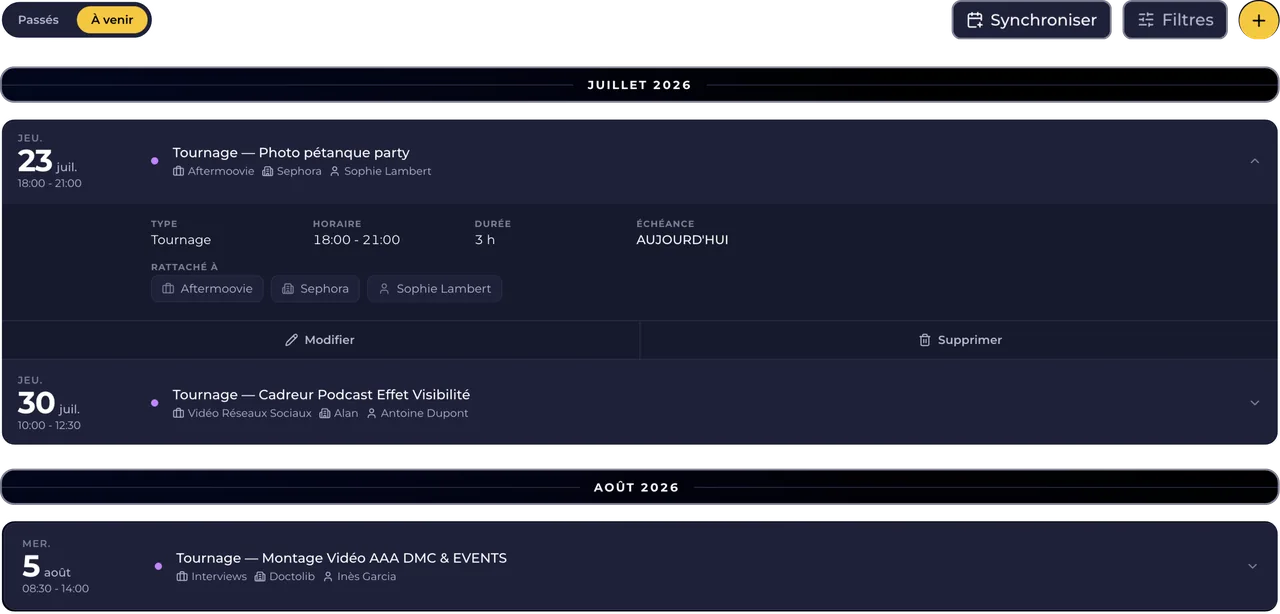Click the briefcase icon beside Vidéo Réseaux Sociaux
Screen dimensions: 1280x614
tap(178, 413)
